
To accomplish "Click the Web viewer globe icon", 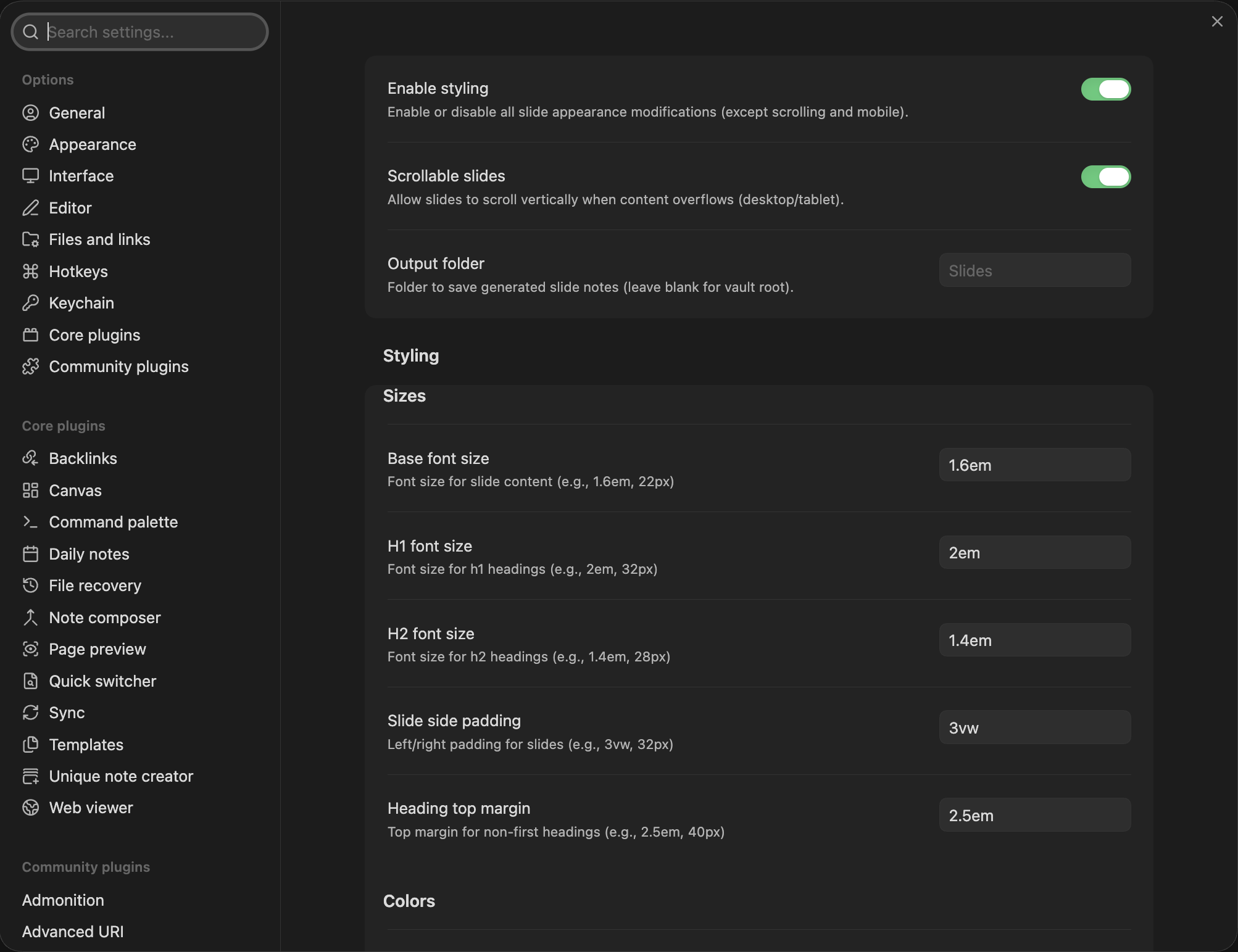I will pyautogui.click(x=30, y=808).
